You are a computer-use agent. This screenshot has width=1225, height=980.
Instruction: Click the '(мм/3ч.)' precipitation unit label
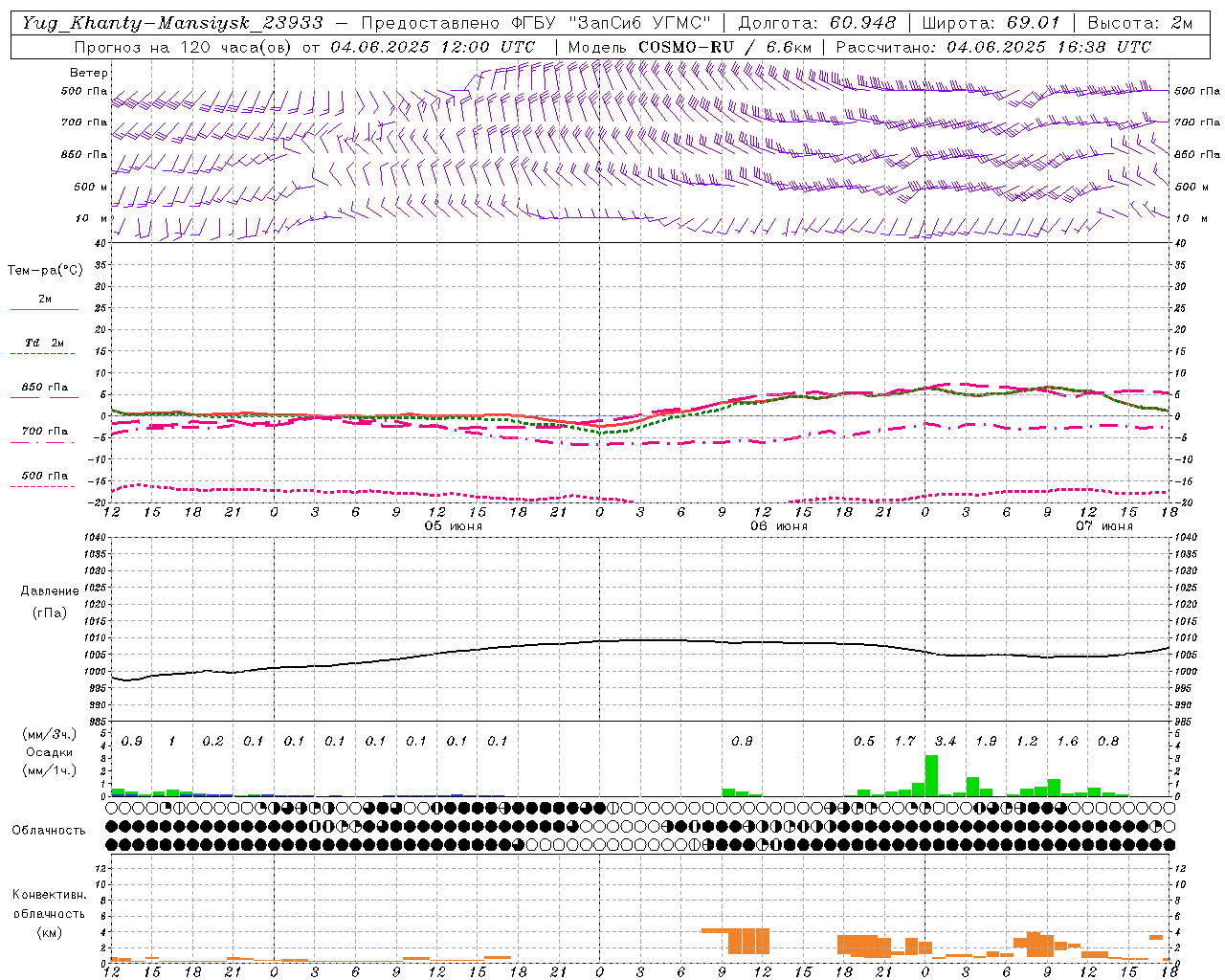[x=50, y=734]
